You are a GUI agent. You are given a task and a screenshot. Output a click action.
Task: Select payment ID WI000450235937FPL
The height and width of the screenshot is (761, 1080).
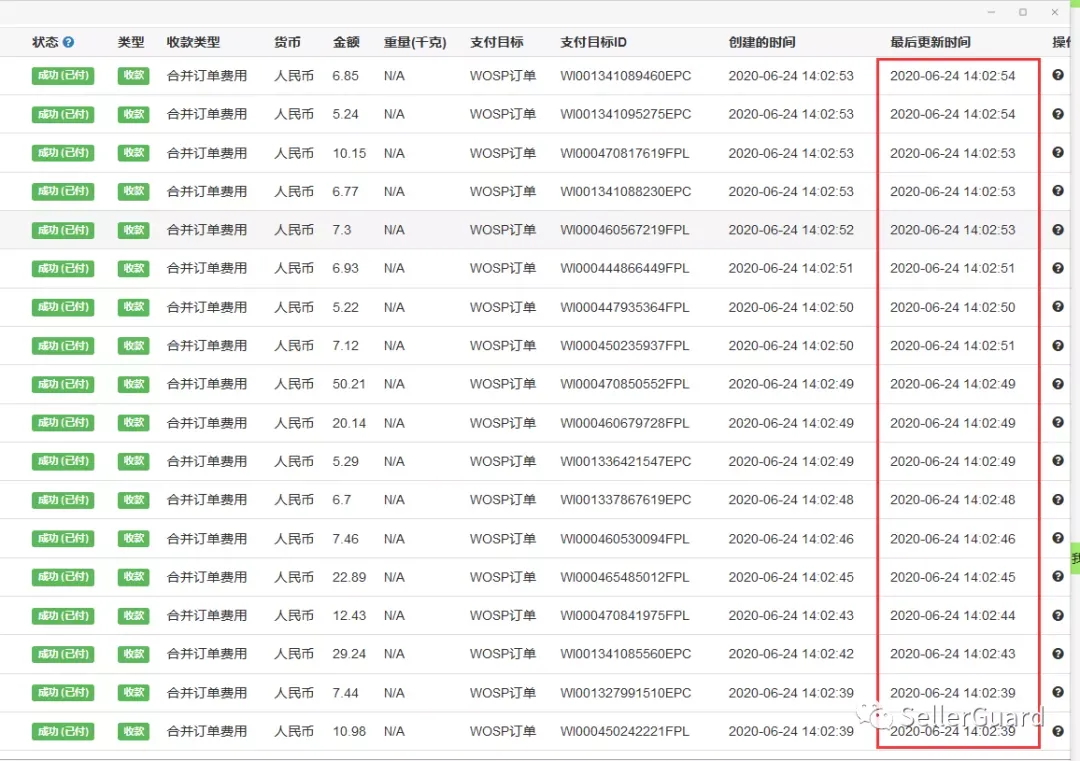tap(625, 346)
